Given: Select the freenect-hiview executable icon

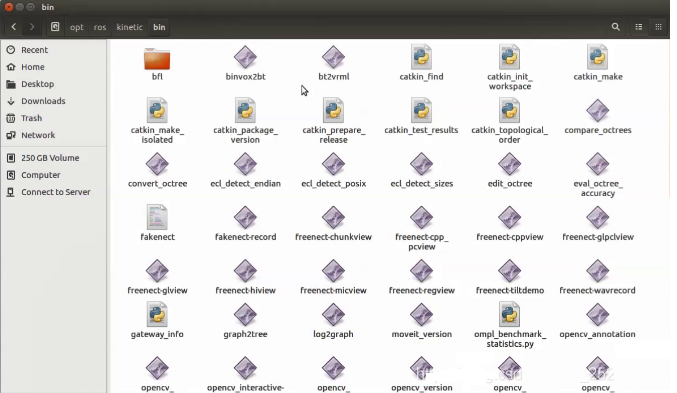Looking at the screenshot, I should pyautogui.click(x=245, y=271).
